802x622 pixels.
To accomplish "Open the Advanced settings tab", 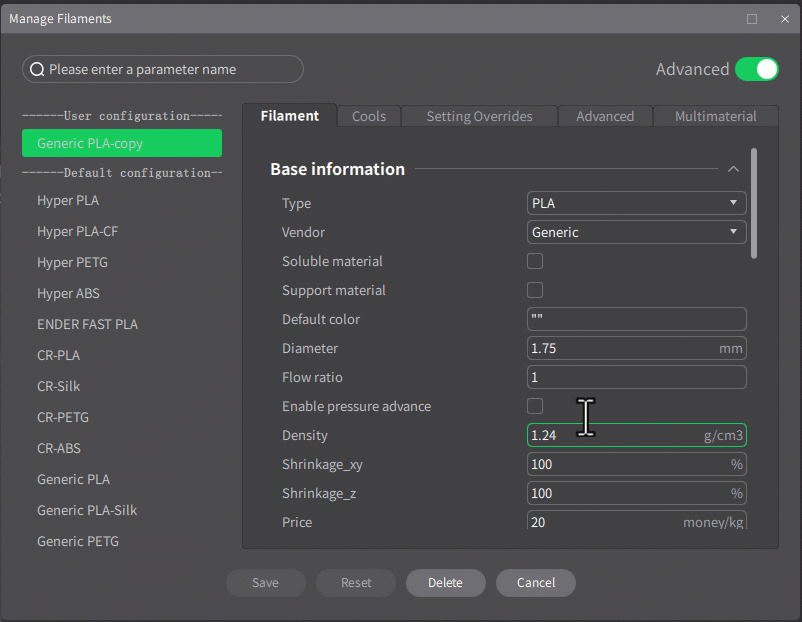I will [604, 116].
